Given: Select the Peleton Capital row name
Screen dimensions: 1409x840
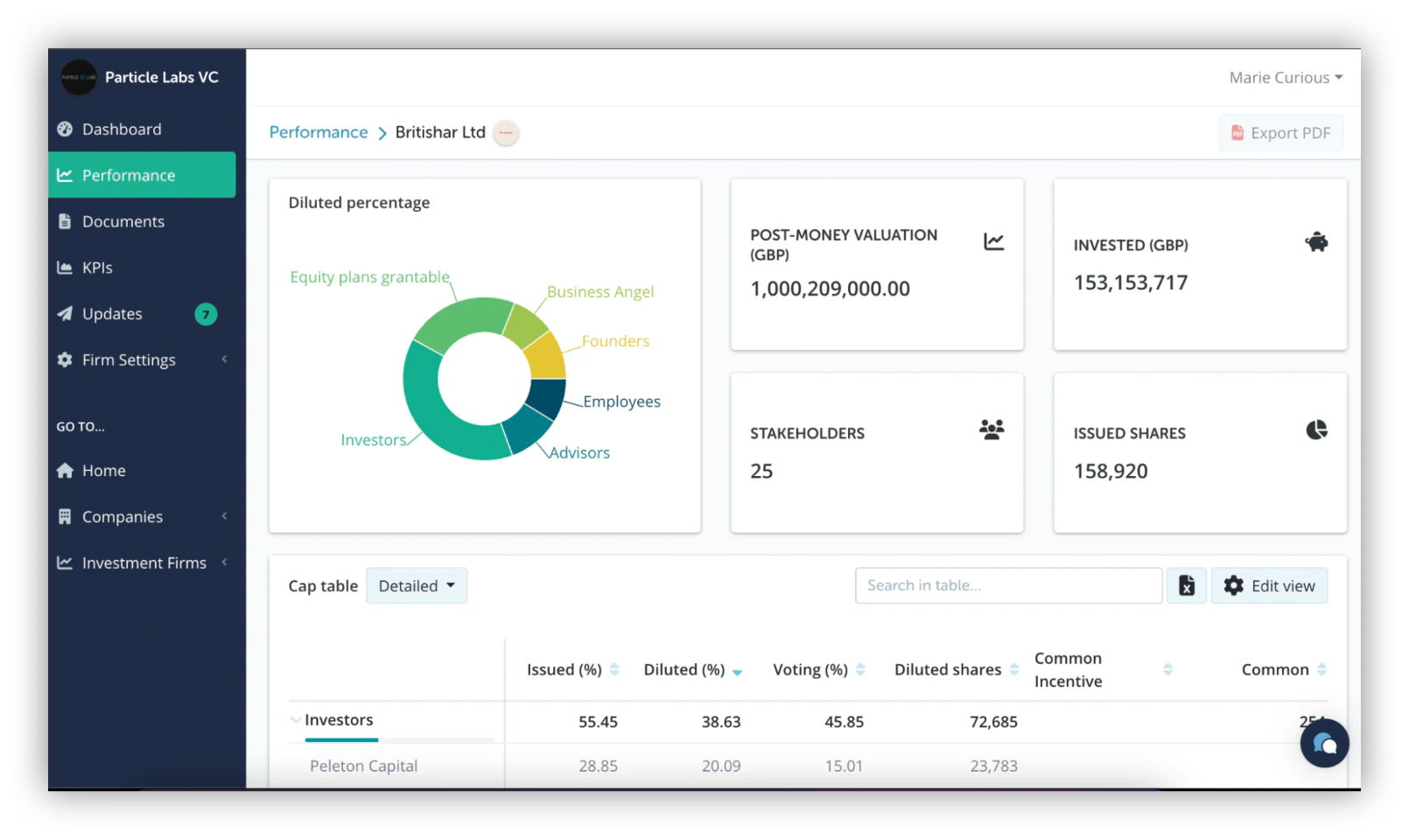Looking at the screenshot, I should (363, 766).
